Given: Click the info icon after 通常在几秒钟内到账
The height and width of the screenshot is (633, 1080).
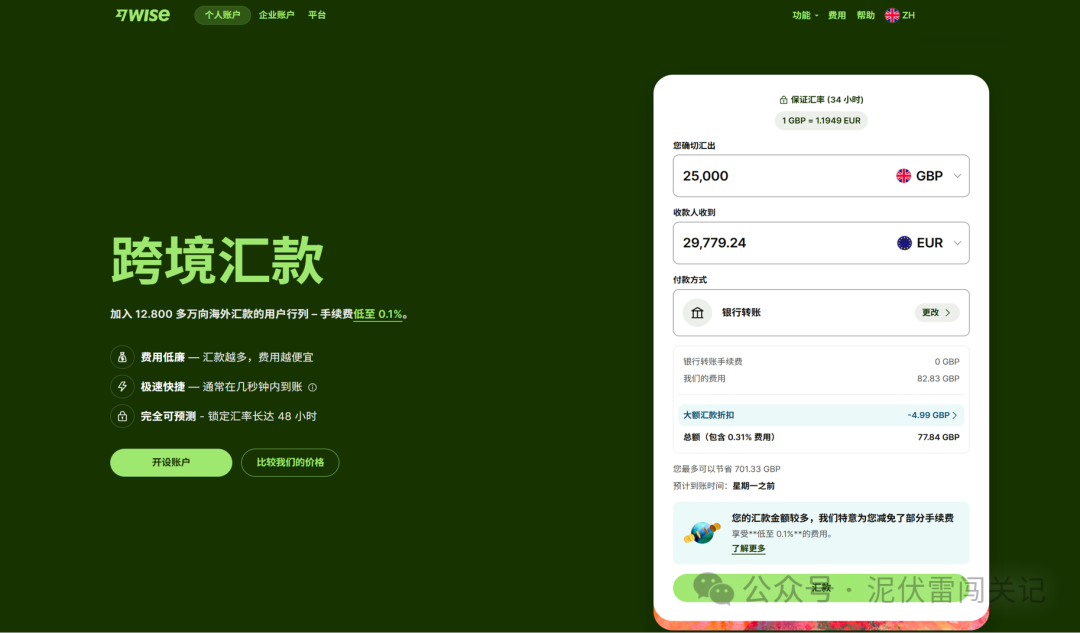Looking at the screenshot, I should click(311, 387).
